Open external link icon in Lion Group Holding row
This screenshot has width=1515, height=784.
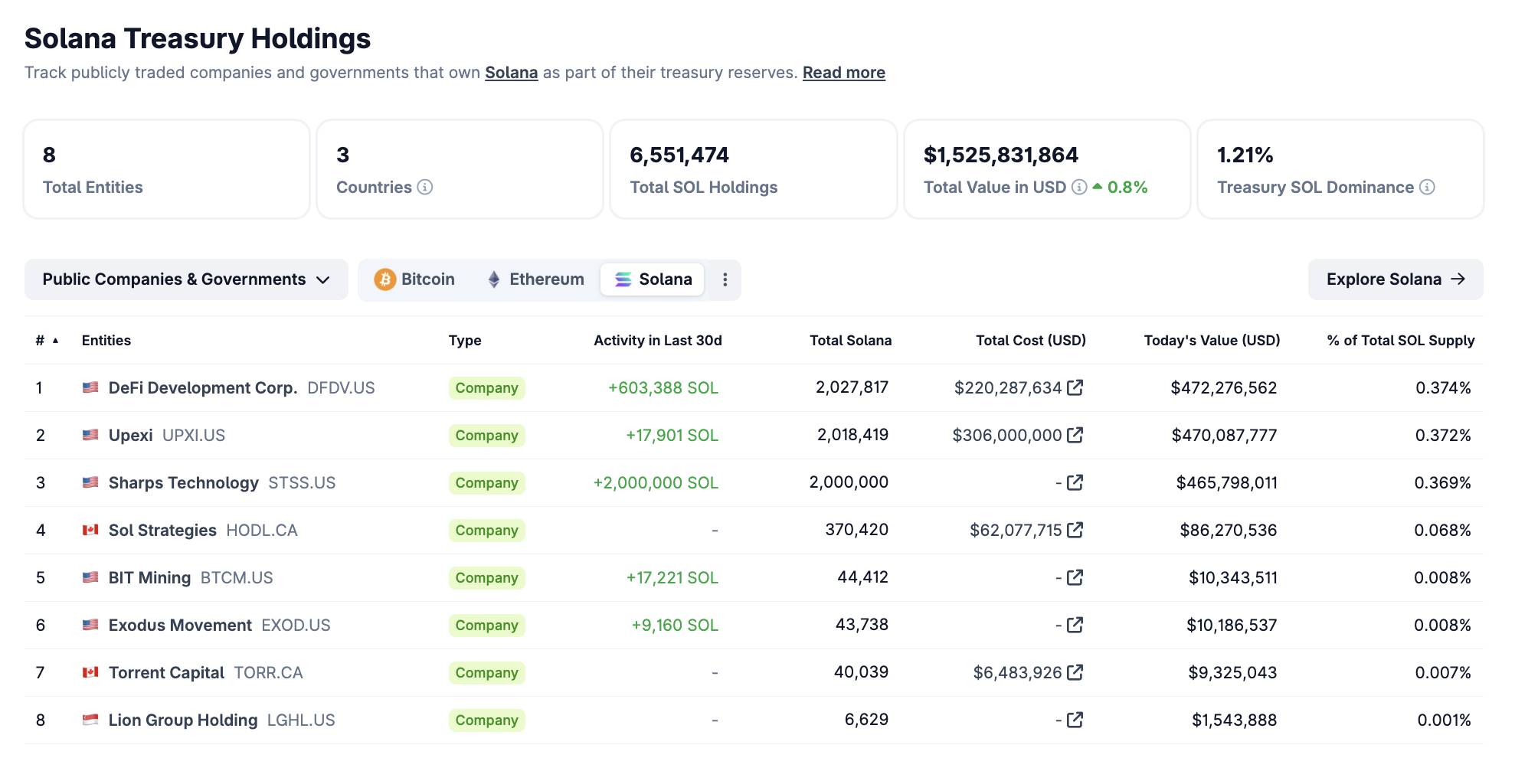(x=1075, y=720)
